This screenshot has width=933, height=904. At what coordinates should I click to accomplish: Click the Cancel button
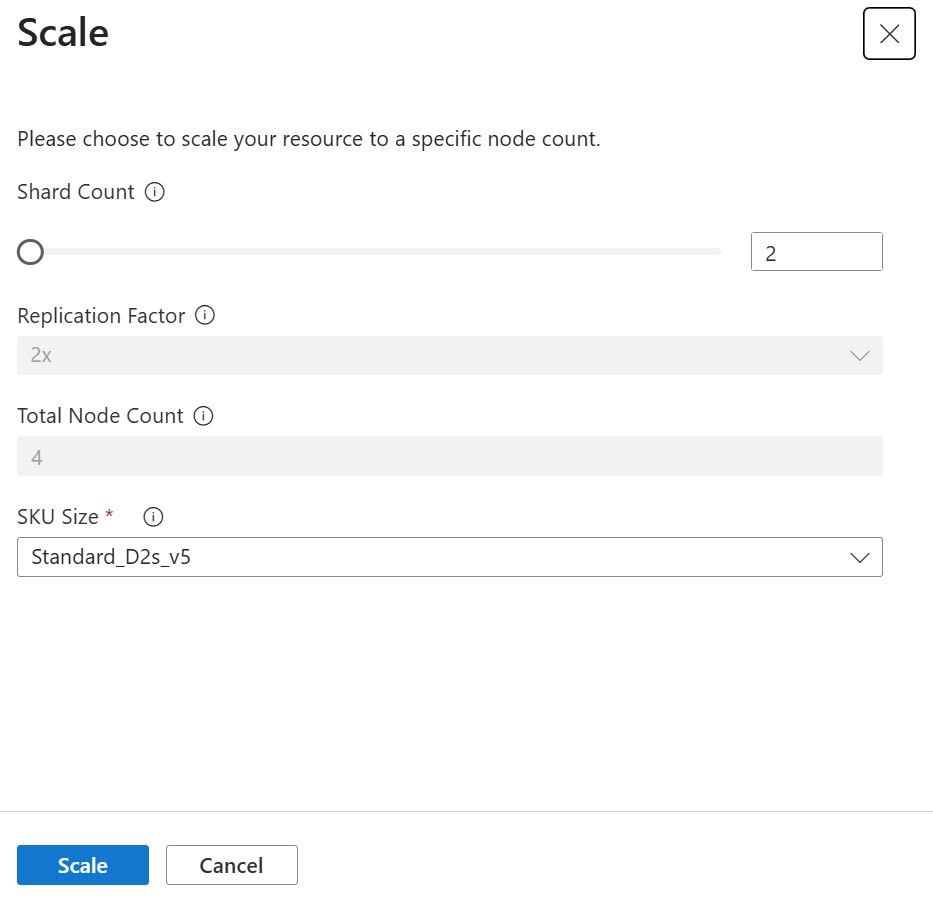tap(231, 864)
